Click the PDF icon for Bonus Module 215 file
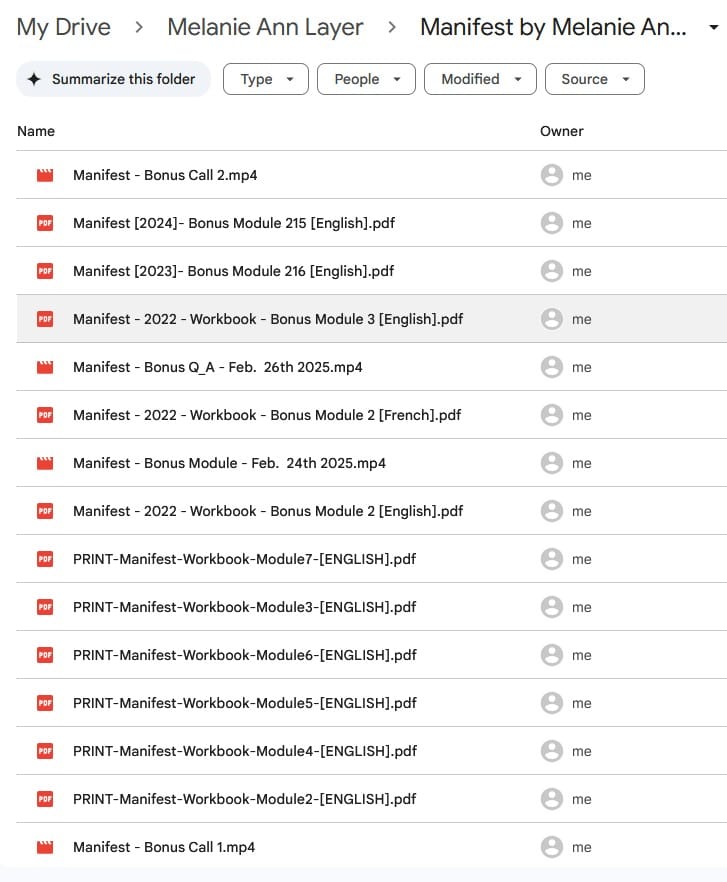This screenshot has width=727, height=882. click(x=44, y=223)
